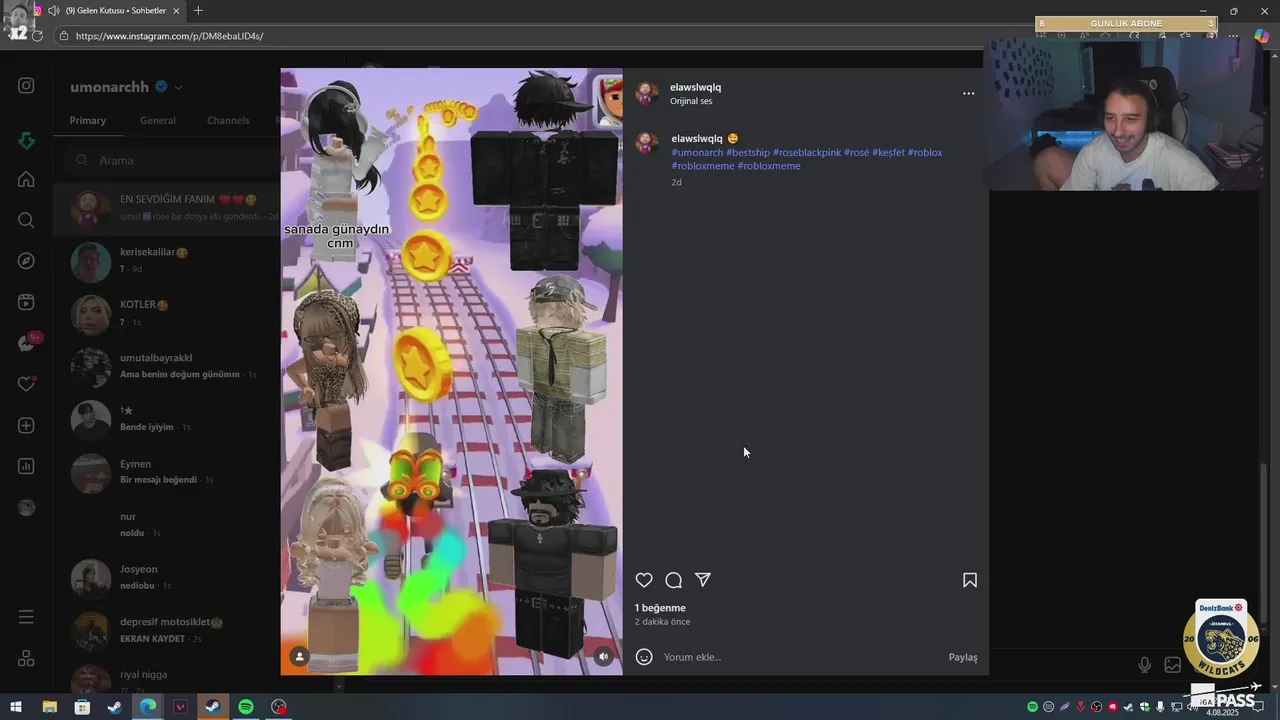Click the Paylaş post-comment button
Image resolution: width=1280 pixels, height=720 pixels.
[x=963, y=657]
